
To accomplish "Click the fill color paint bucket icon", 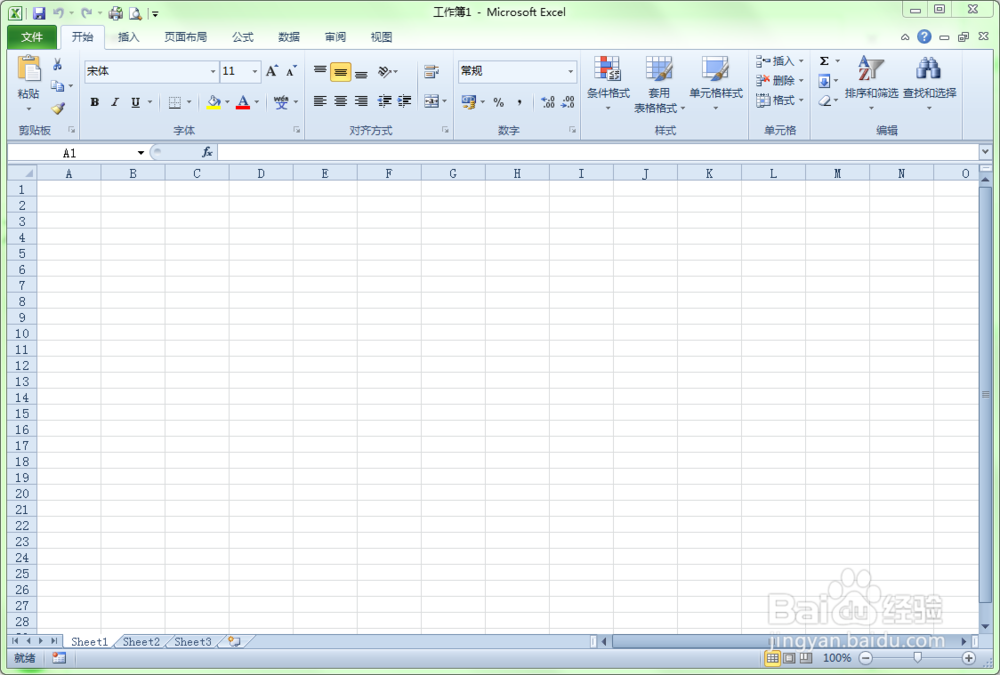I will pyautogui.click(x=214, y=101).
